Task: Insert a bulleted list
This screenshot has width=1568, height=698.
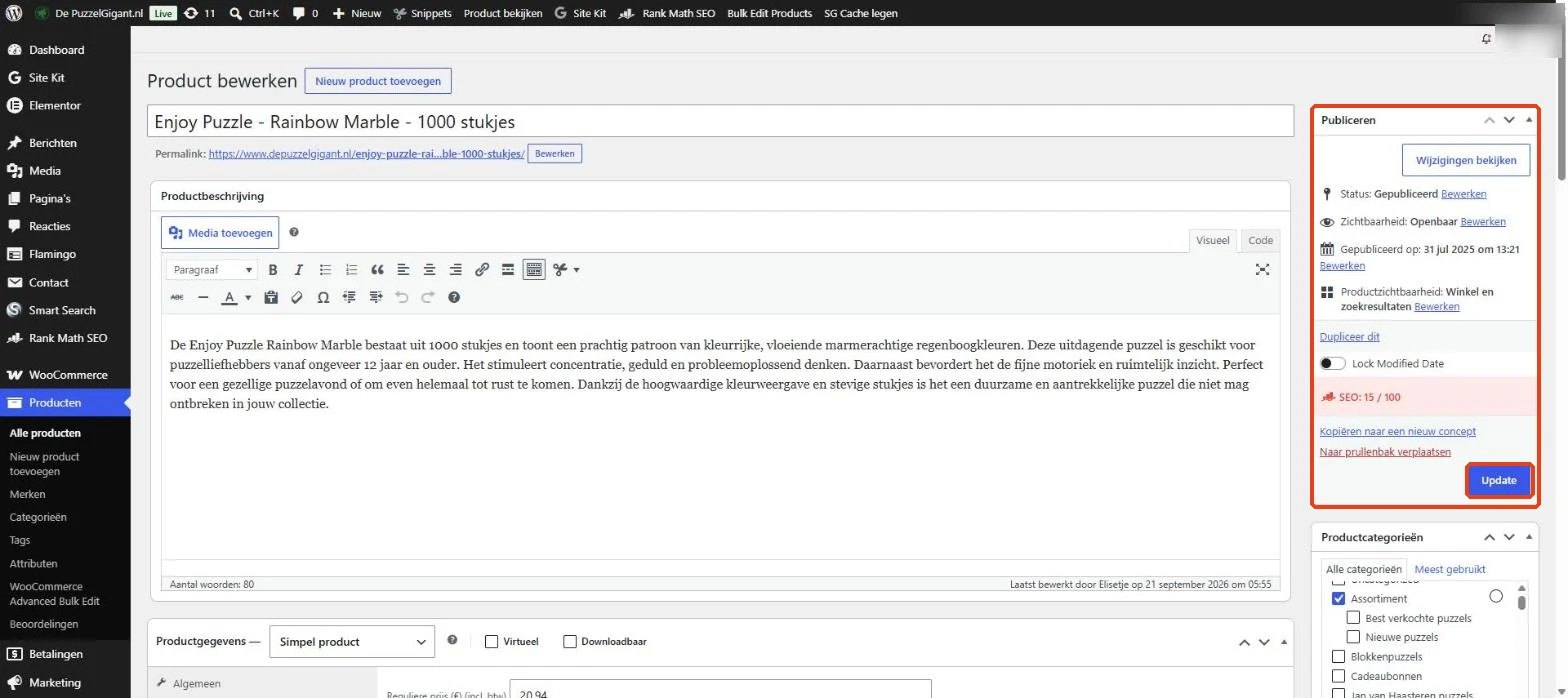Action: tap(325, 270)
